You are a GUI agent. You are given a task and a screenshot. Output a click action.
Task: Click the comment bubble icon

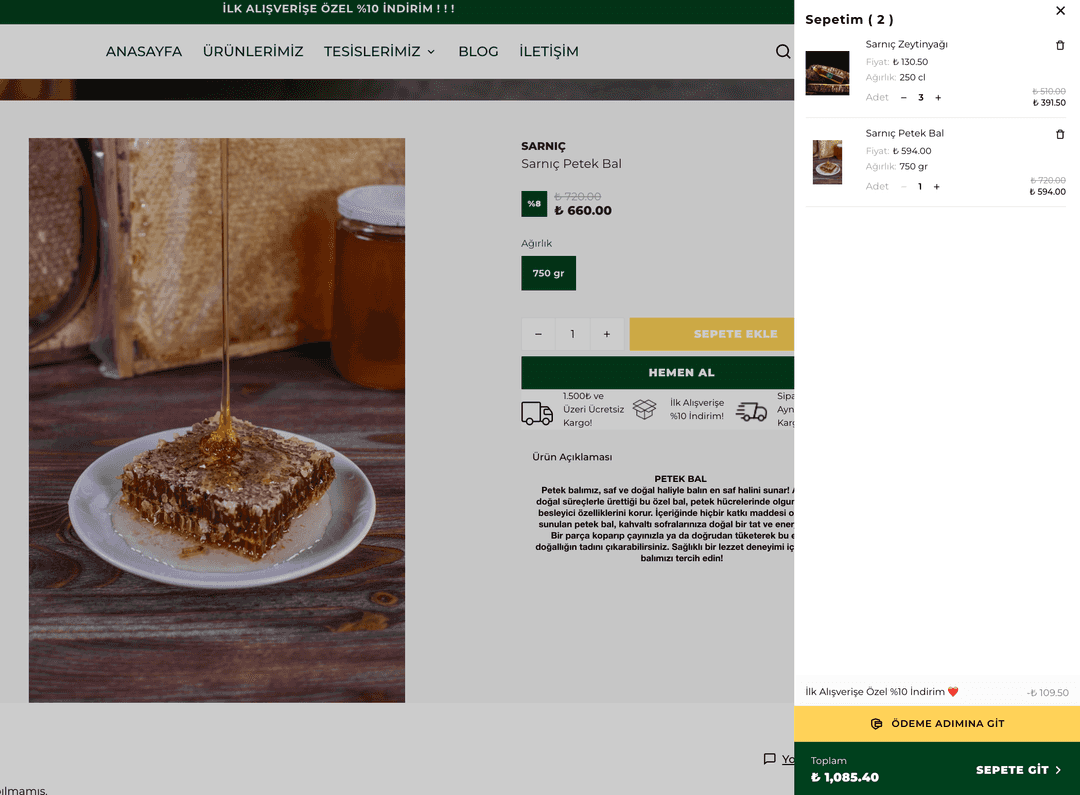pyautogui.click(x=769, y=758)
